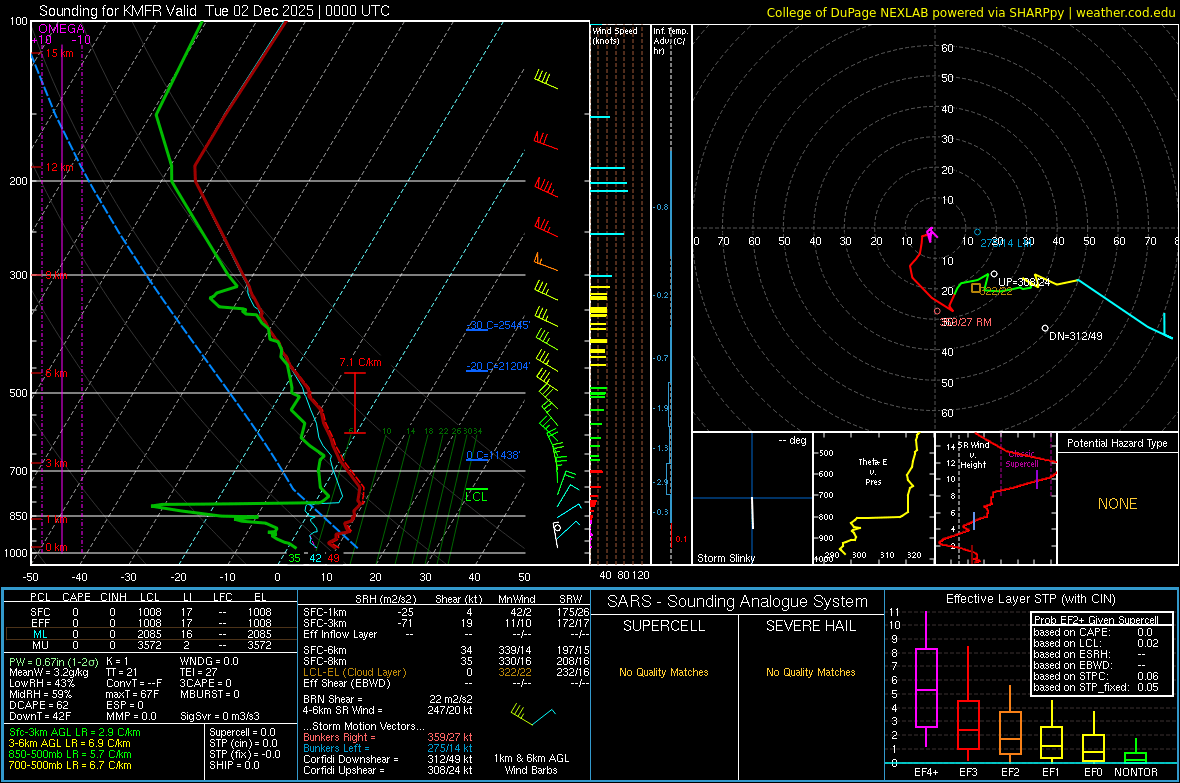Image resolution: width=1180 pixels, height=783 pixels.
Task: Click the 'Potential Hazard Type' header
Action: point(1117,443)
